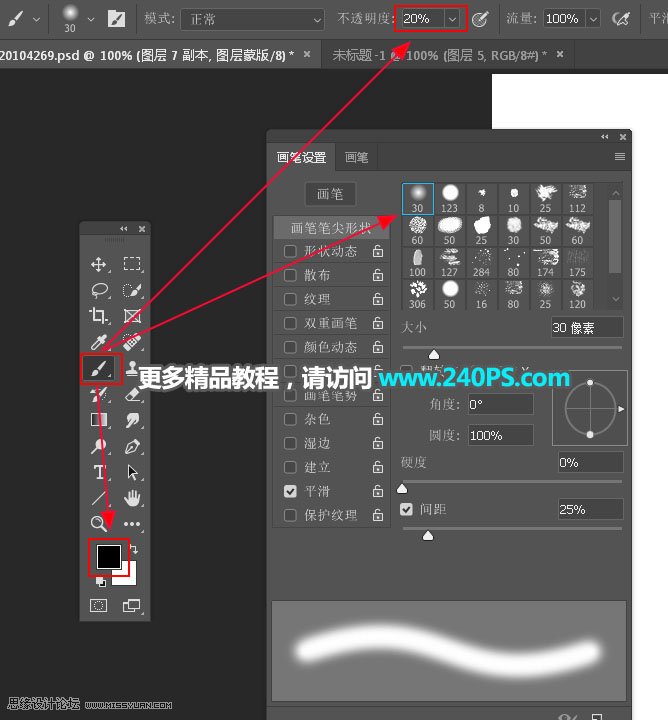Change the screen mode
Screen dimensions: 668x720
coord(132,606)
